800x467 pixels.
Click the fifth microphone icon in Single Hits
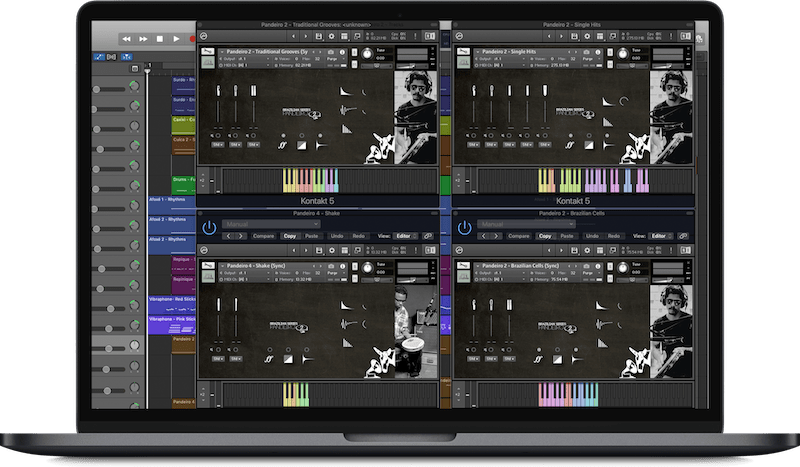click(x=545, y=90)
